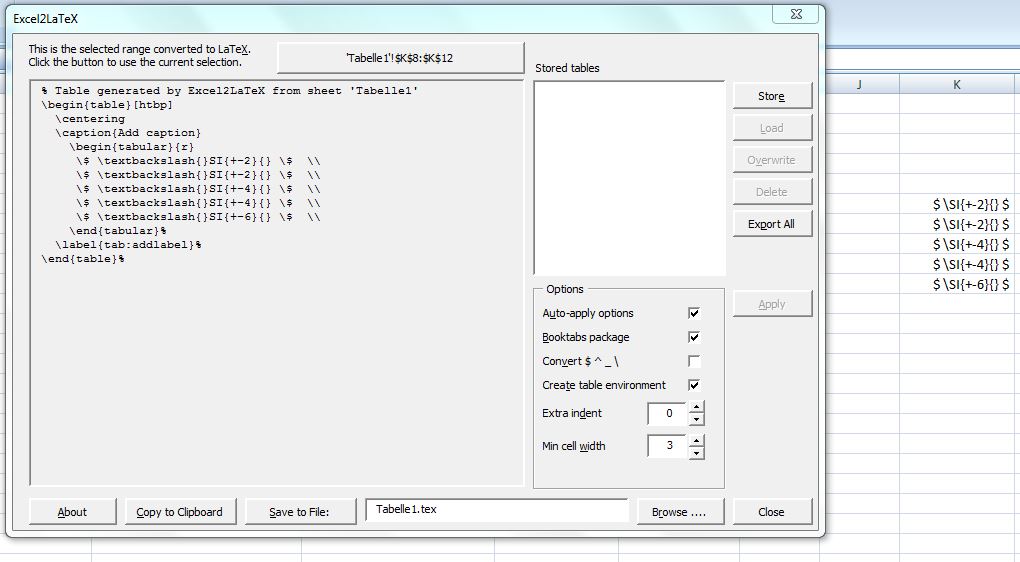The image size is (1020, 562).
Task: Select column K header in Excel
Action: 956,85
